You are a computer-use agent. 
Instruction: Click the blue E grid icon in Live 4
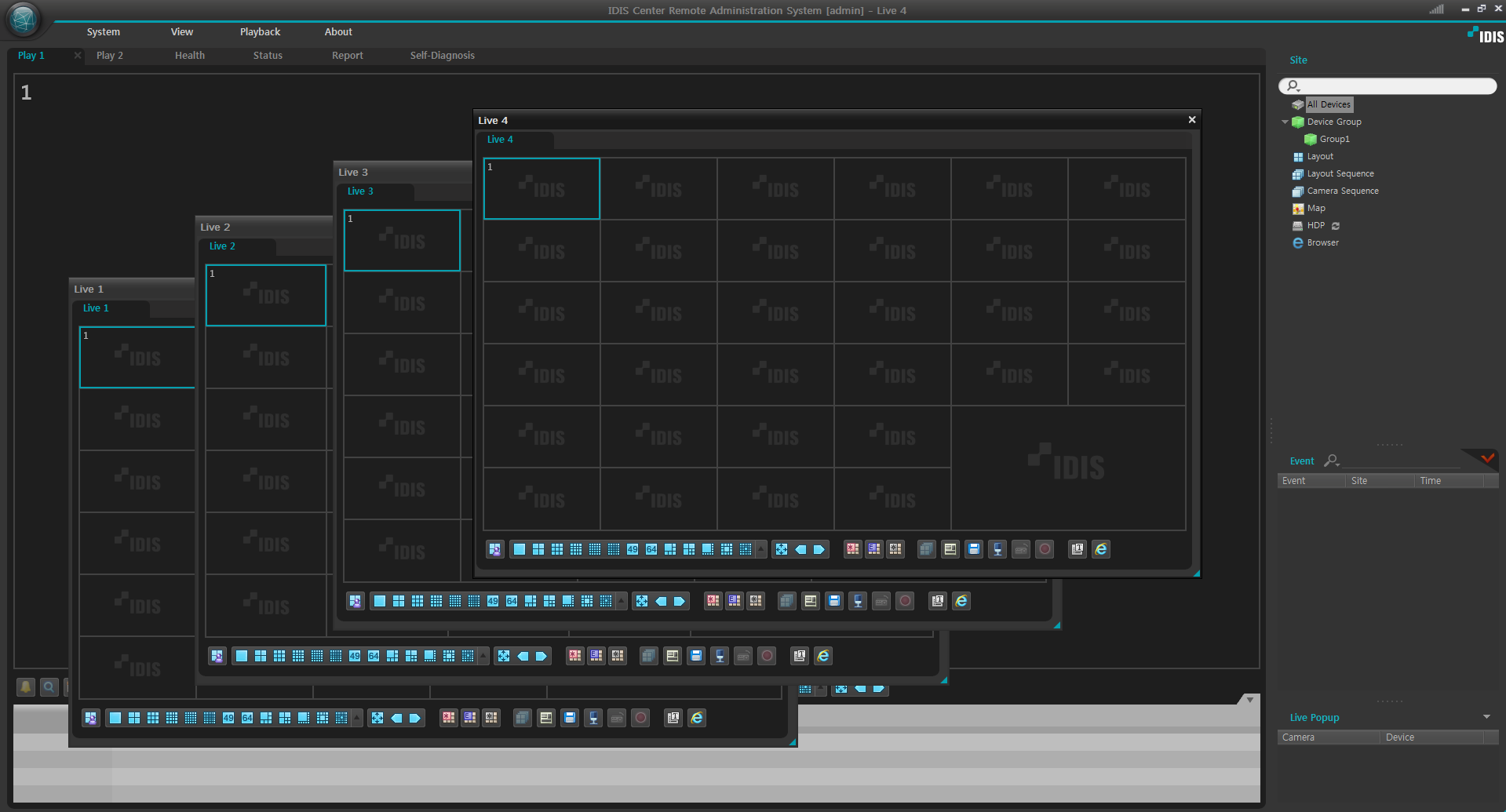pyautogui.click(x=874, y=549)
